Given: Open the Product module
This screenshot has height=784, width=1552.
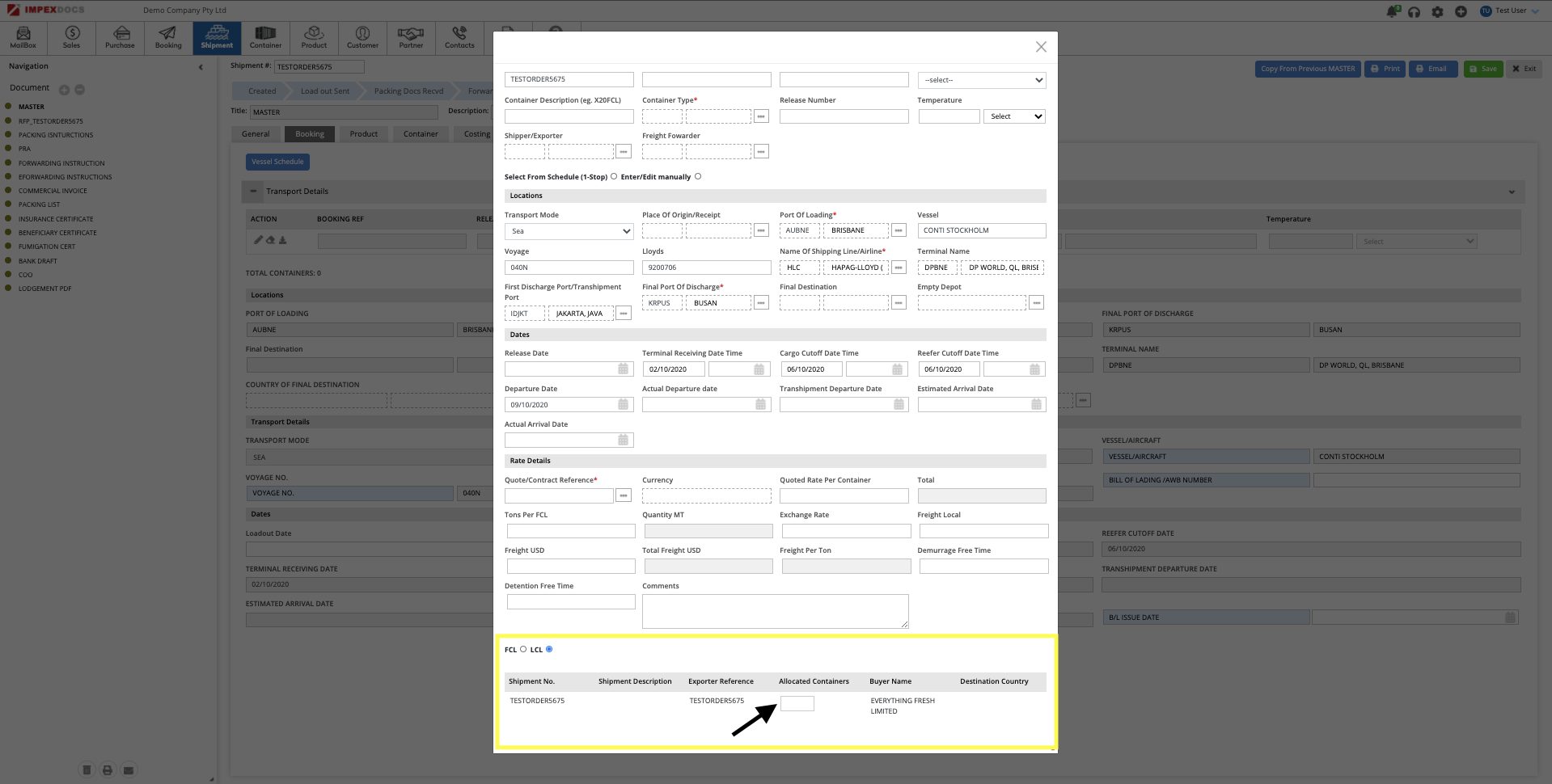Looking at the screenshot, I should (314, 37).
